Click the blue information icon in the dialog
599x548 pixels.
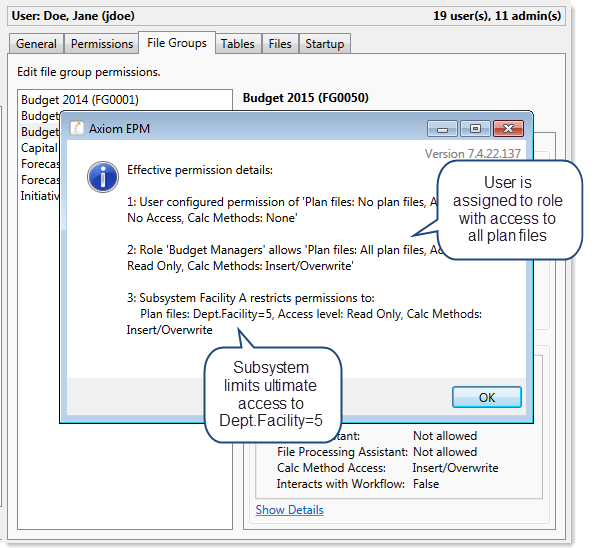point(103,177)
